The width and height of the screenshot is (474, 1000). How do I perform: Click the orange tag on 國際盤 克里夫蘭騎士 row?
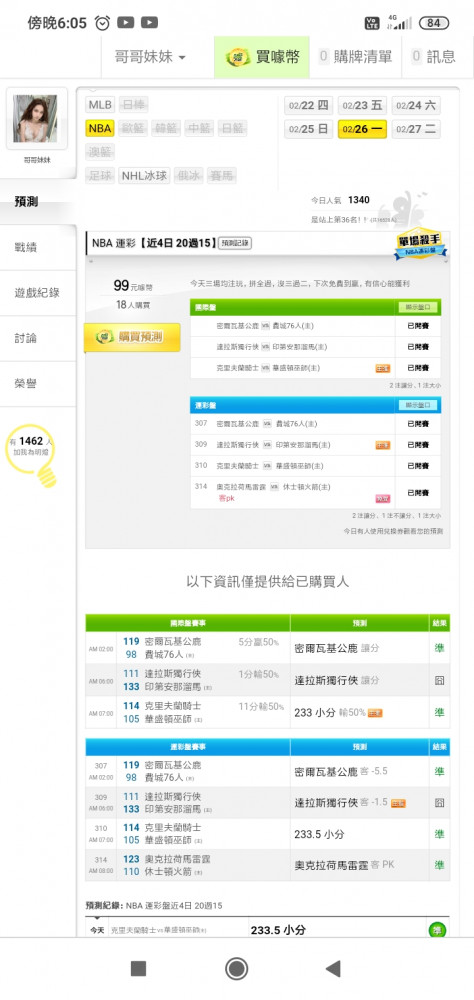[x=382, y=368]
